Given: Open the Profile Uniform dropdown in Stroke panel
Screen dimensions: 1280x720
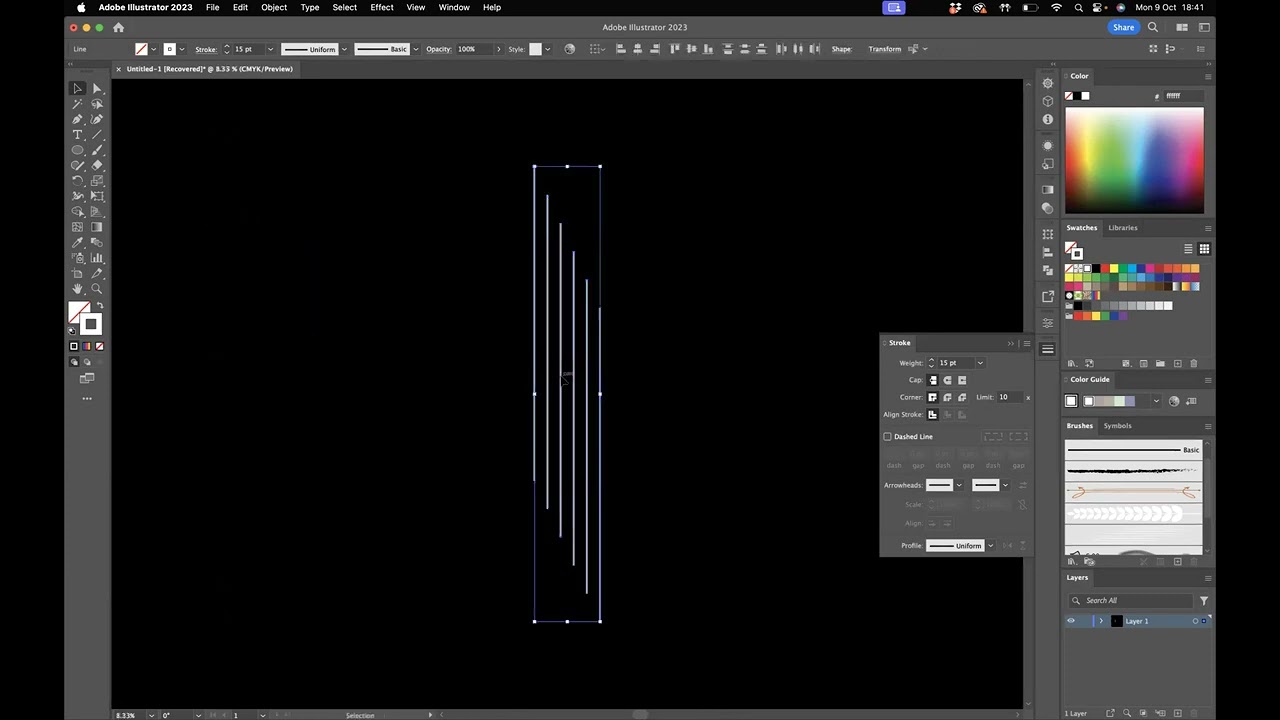Looking at the screenshot, I should (x=990, y=546).
